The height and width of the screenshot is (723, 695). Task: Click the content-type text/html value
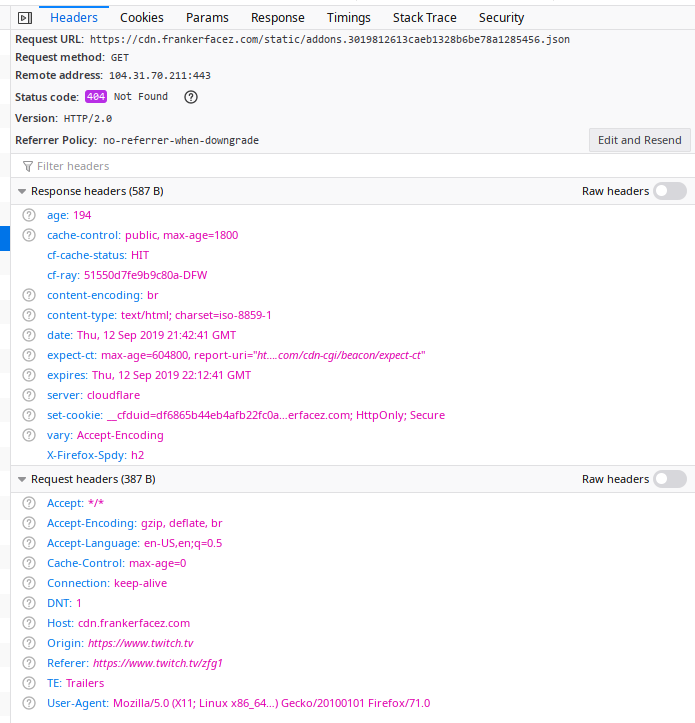coord(196,315)
